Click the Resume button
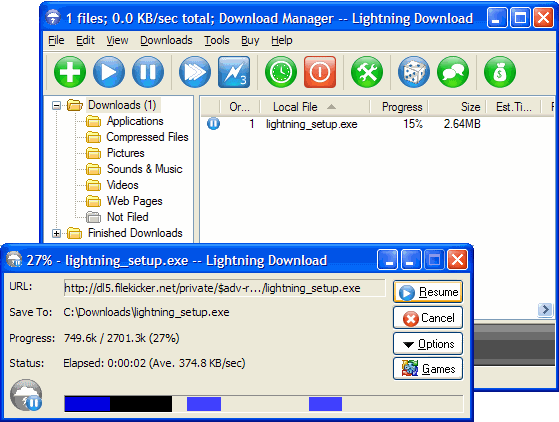This screenshot has width=559, height=422. click(x=428, y=292)
